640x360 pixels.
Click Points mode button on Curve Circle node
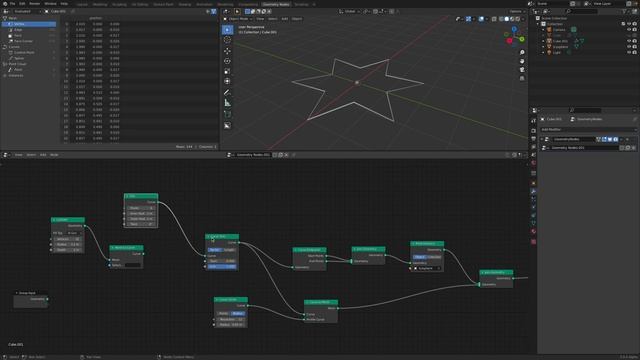223,313
